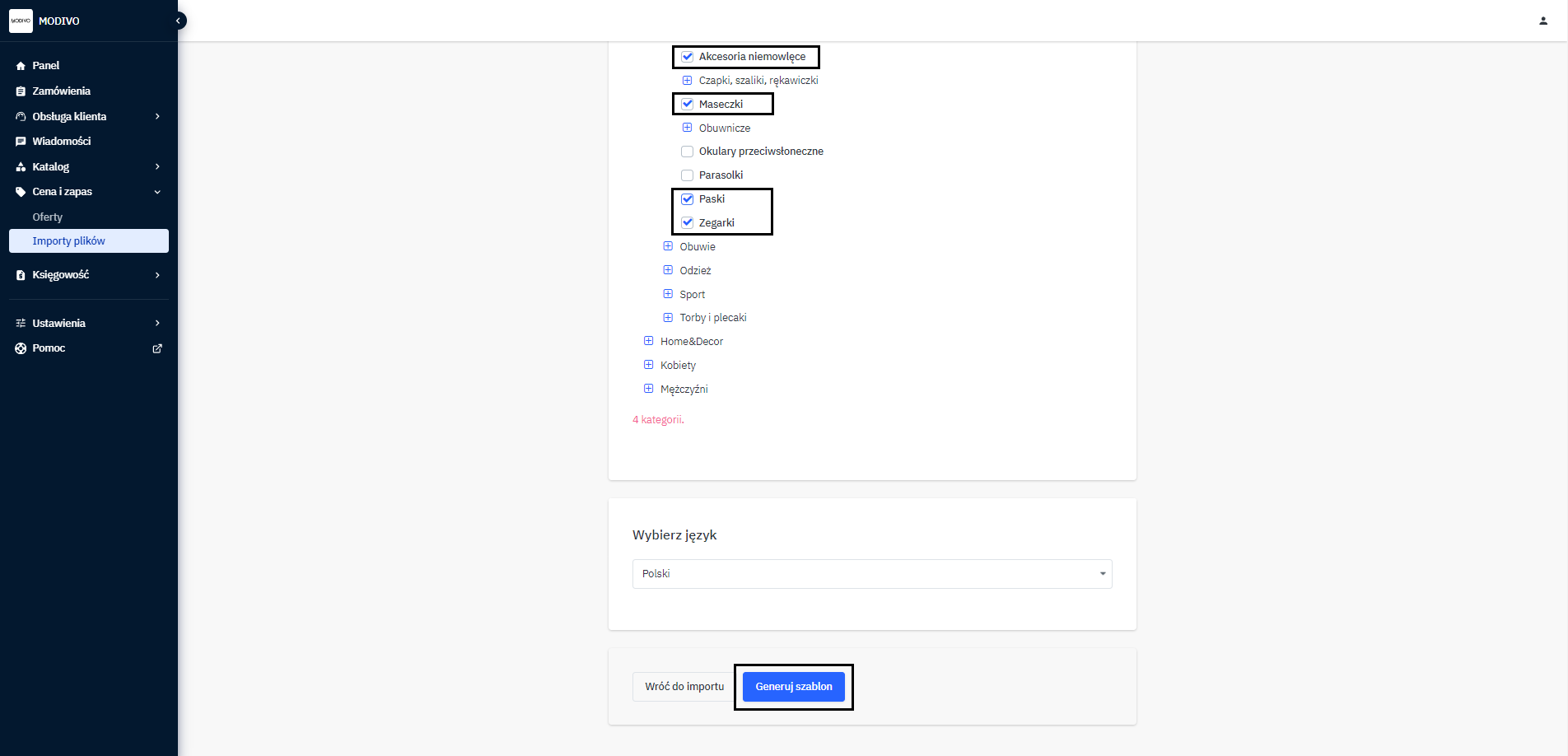The height and width of the screenshot is (756, 1568).
Task: Expand the Czapki, szaliki, rękawiczki subcategory
Action: (x=687, y=81)
